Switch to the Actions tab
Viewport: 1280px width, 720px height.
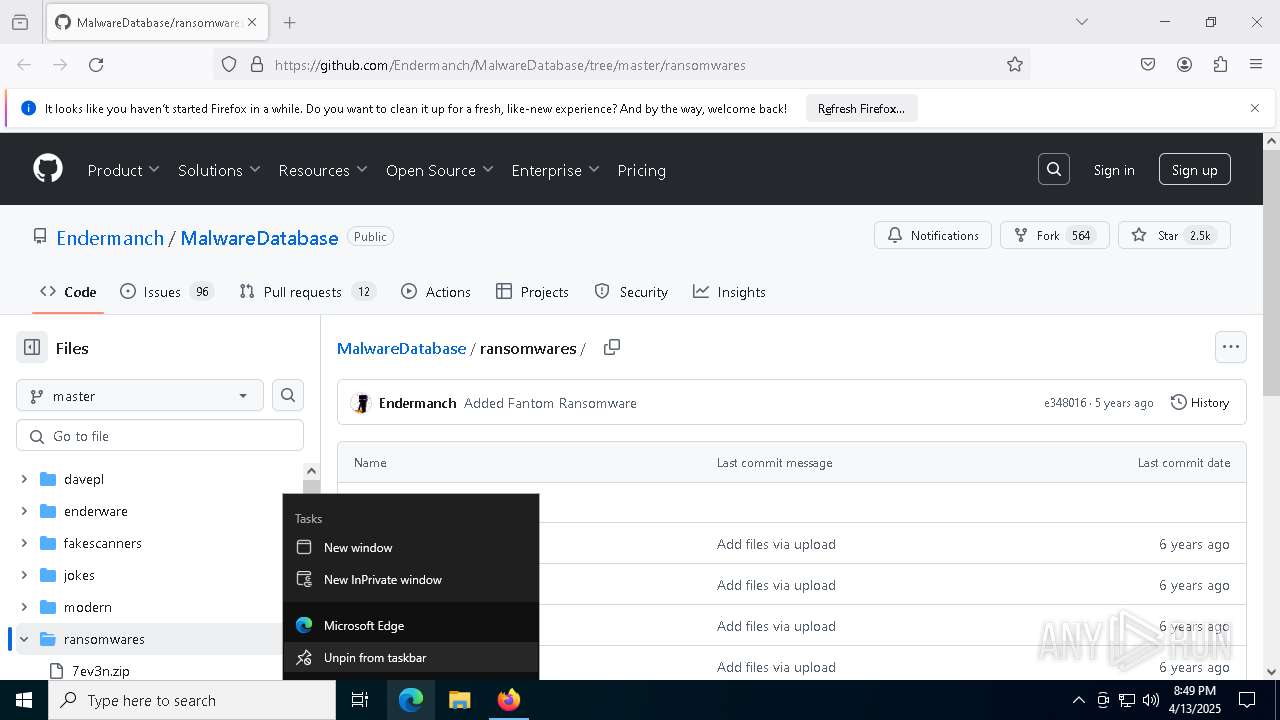[x=436, y=292]
